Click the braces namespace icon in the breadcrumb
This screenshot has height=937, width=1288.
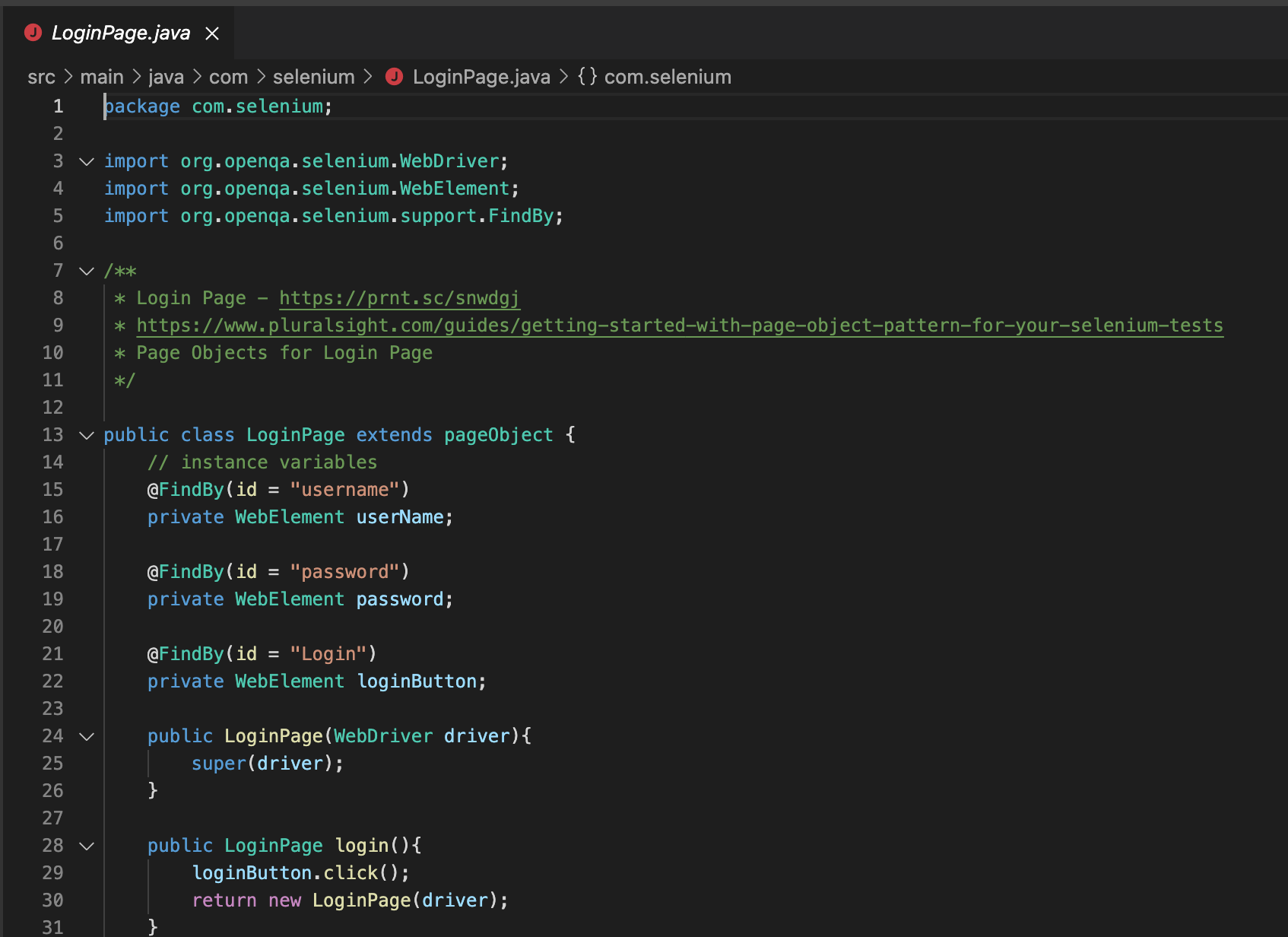click(587, 77)
